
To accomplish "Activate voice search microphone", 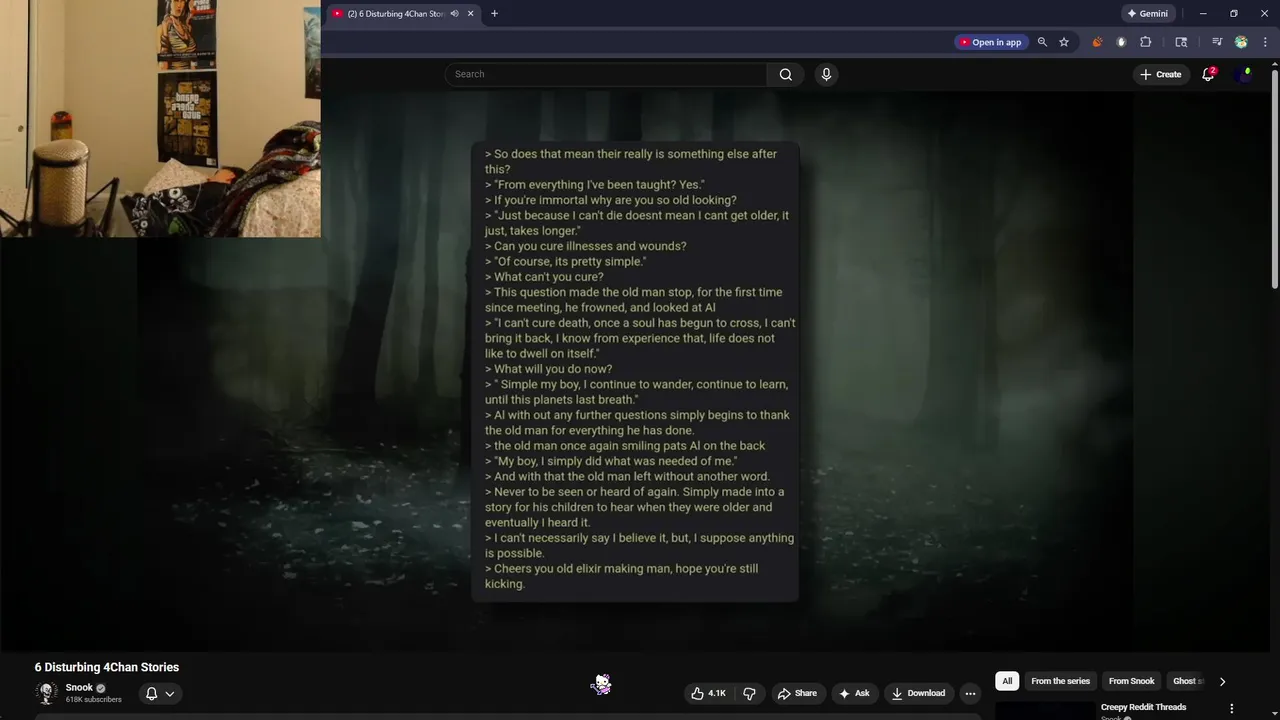I will tap(826, 74).
